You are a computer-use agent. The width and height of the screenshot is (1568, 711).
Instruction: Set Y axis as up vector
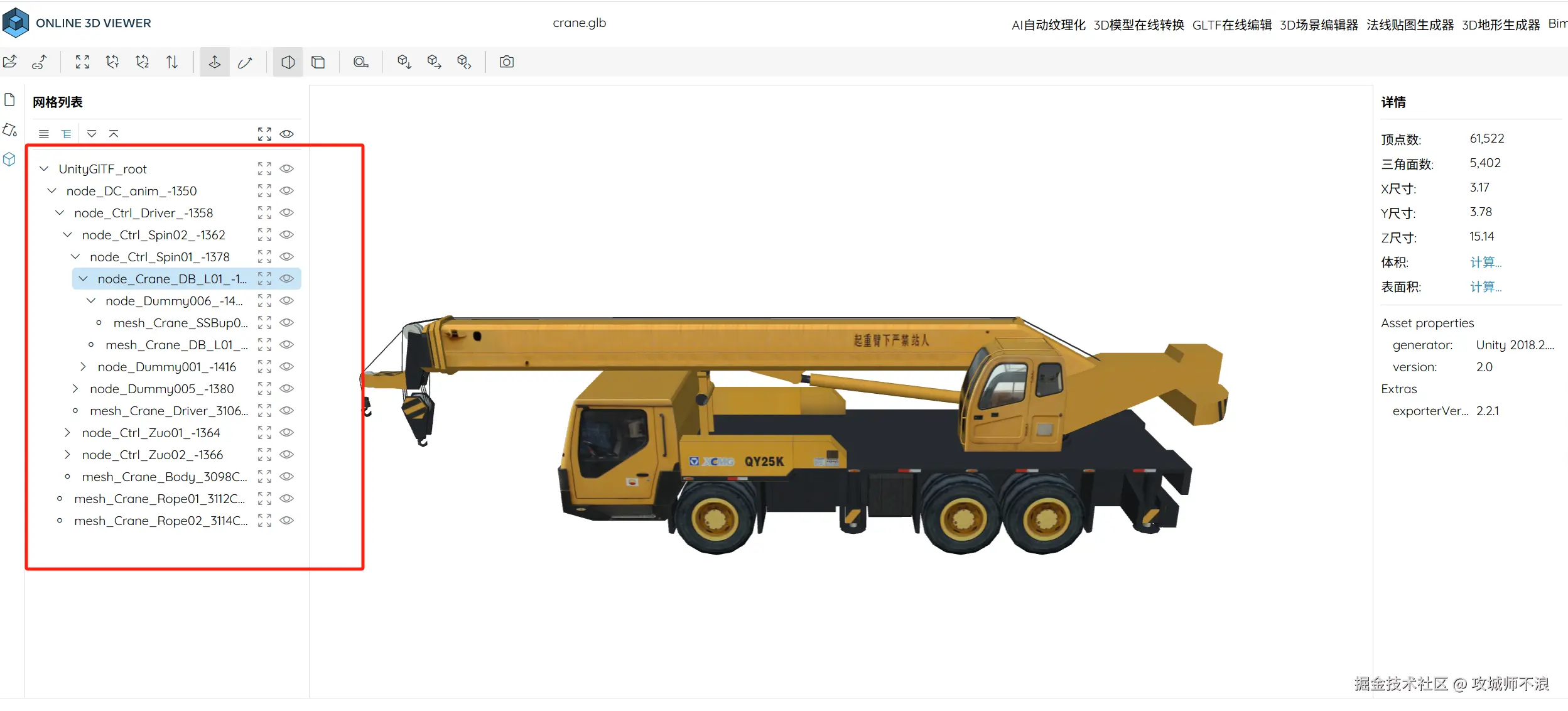click(x=112, y=62)
